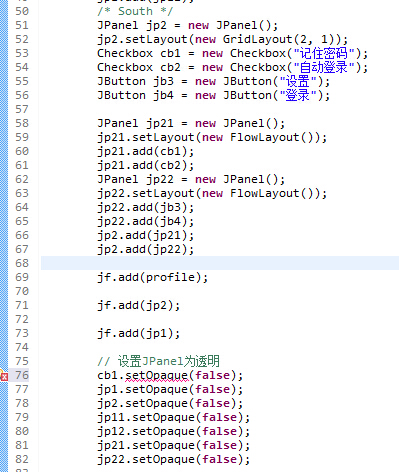This screenshot has width=399, height=472.
Task: Click the jp22.setOpaque(false) statement on line 82
Action: pyautogui.click(x=173, y=459)
